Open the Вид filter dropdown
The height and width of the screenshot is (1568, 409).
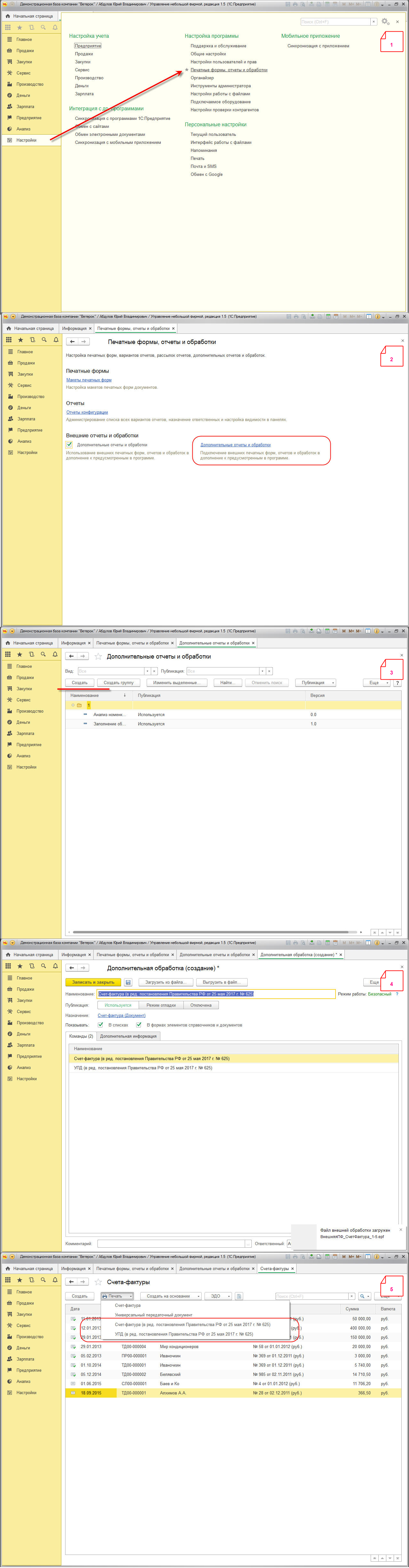[x=147, y=671]
